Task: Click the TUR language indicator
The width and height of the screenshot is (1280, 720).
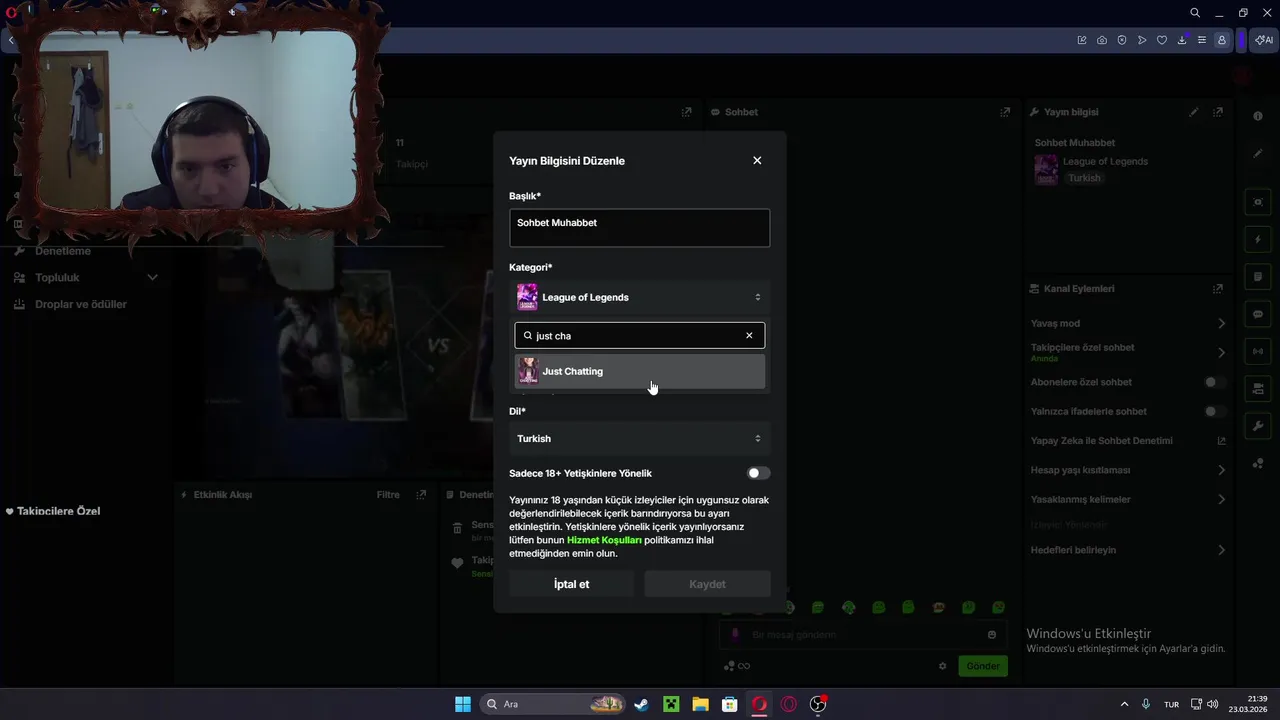Action: [x=1171, y=704]
